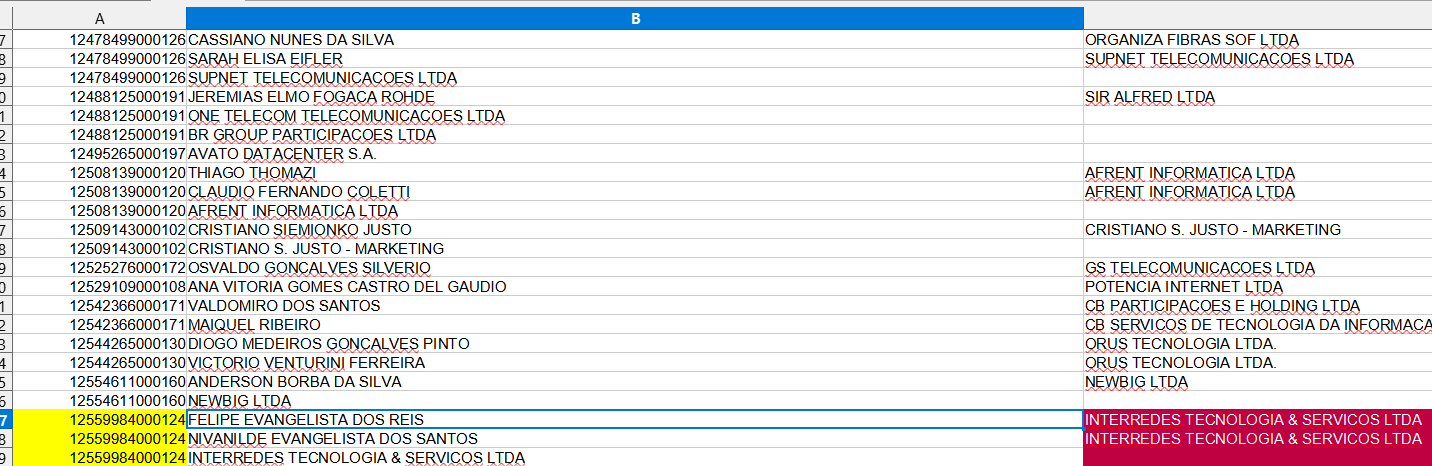Viewport: 1432px width, 466px height.
Task: Click cell CLAUDIO FERNANDO COLETTI
Action: coord(635,192)
